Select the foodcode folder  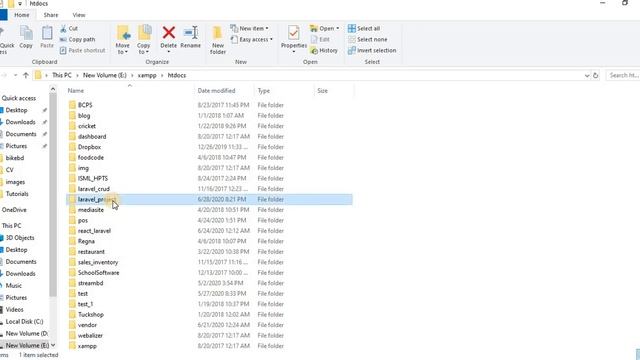(91, 158)
